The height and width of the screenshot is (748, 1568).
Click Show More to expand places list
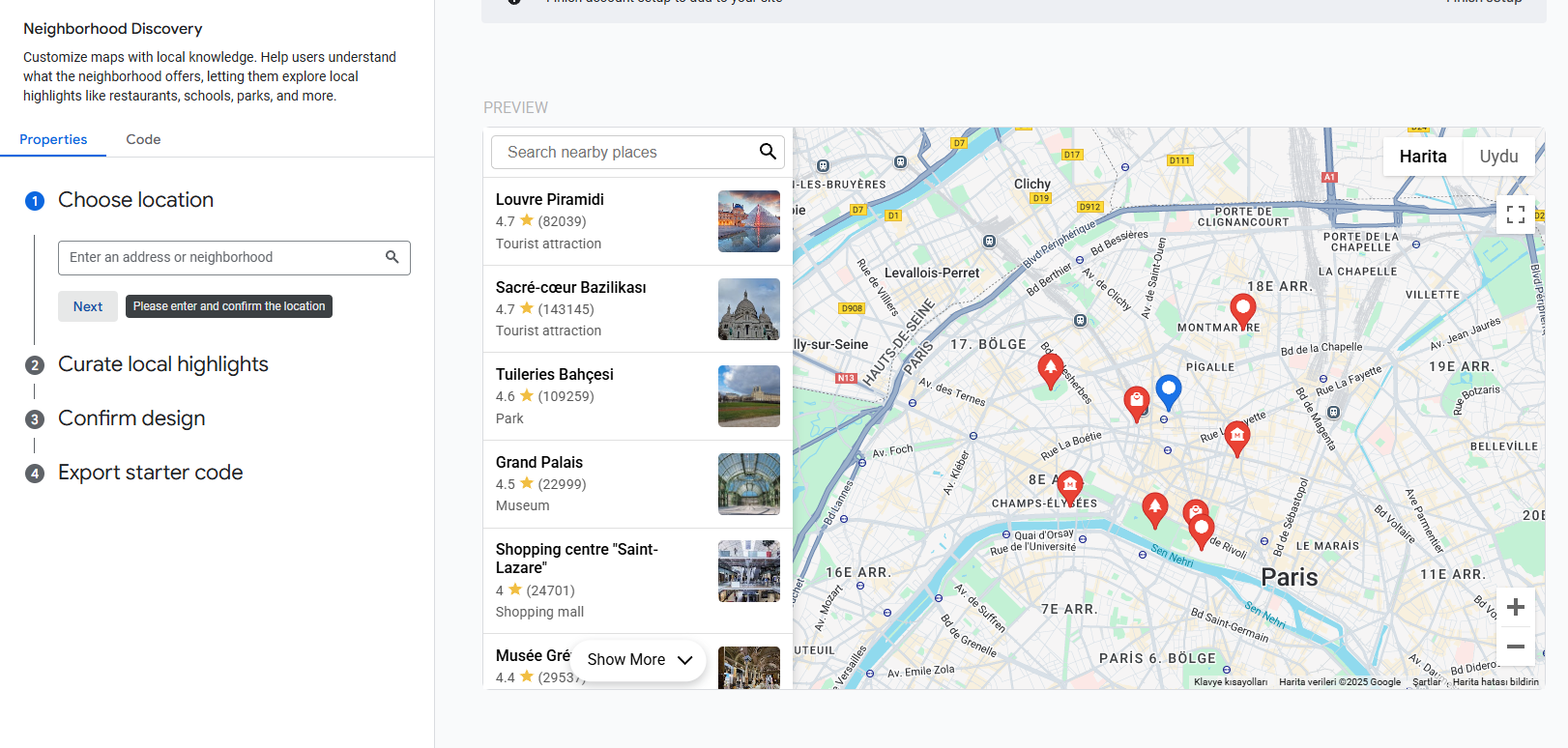[639, 660]
